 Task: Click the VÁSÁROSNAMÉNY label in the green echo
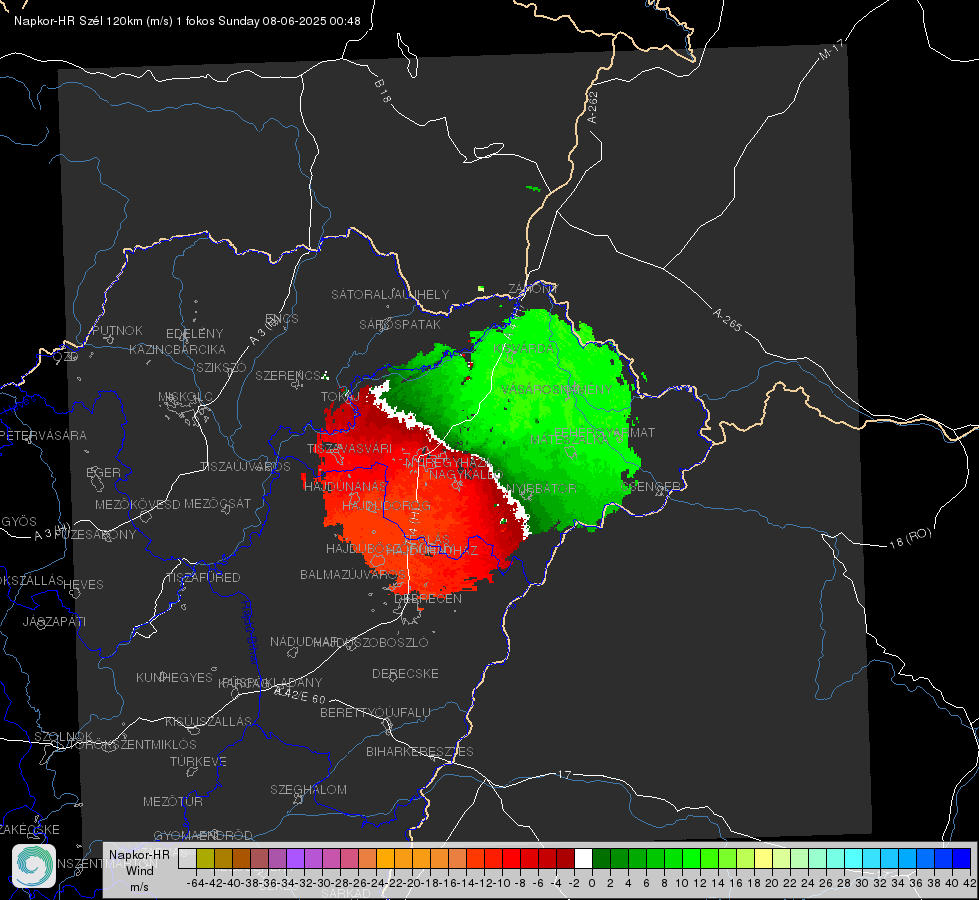(556, 389)
